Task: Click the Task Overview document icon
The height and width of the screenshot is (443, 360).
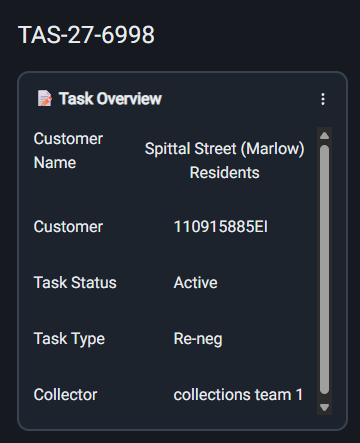Action: 44,98
